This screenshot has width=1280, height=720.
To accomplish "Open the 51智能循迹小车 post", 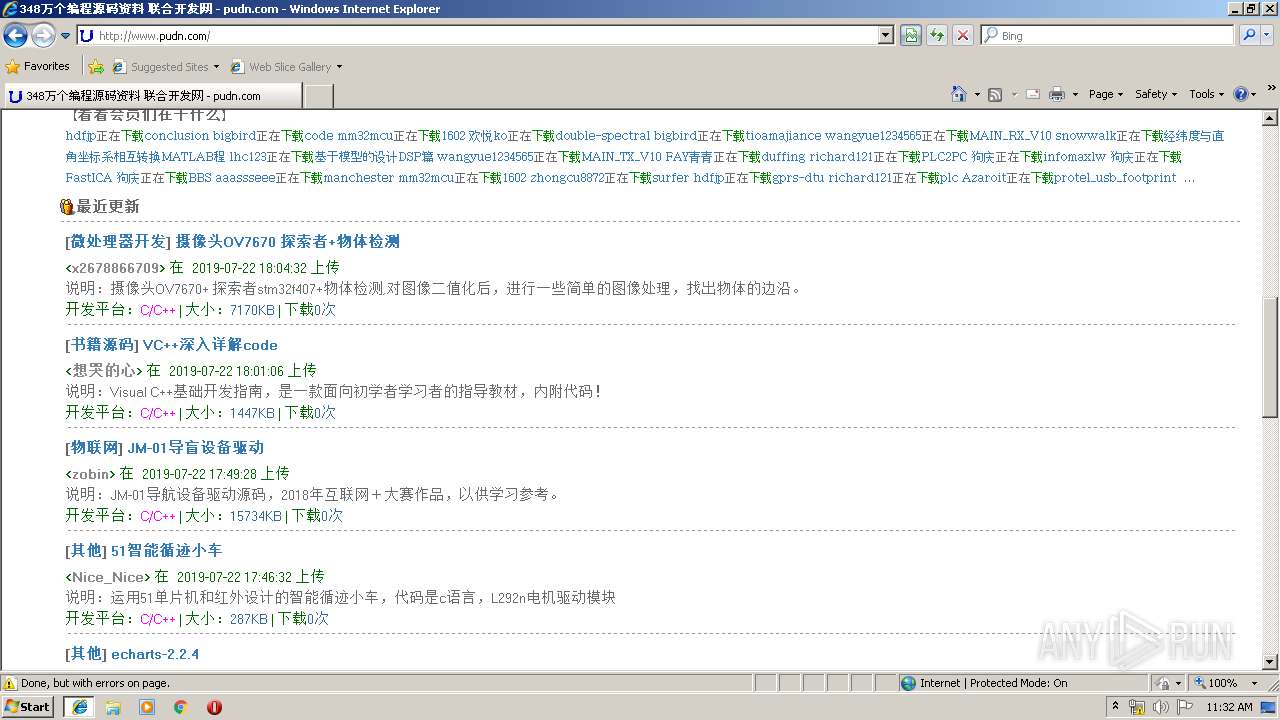I will (166, 551).
